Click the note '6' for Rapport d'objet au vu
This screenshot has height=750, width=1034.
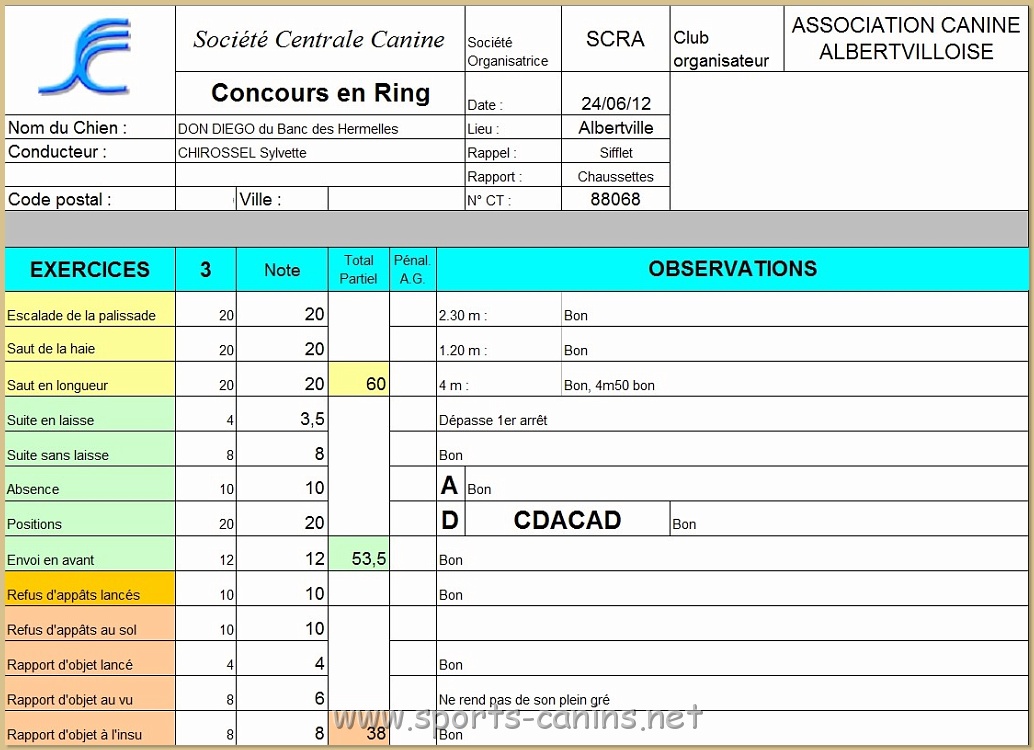(x=282, y=693)
